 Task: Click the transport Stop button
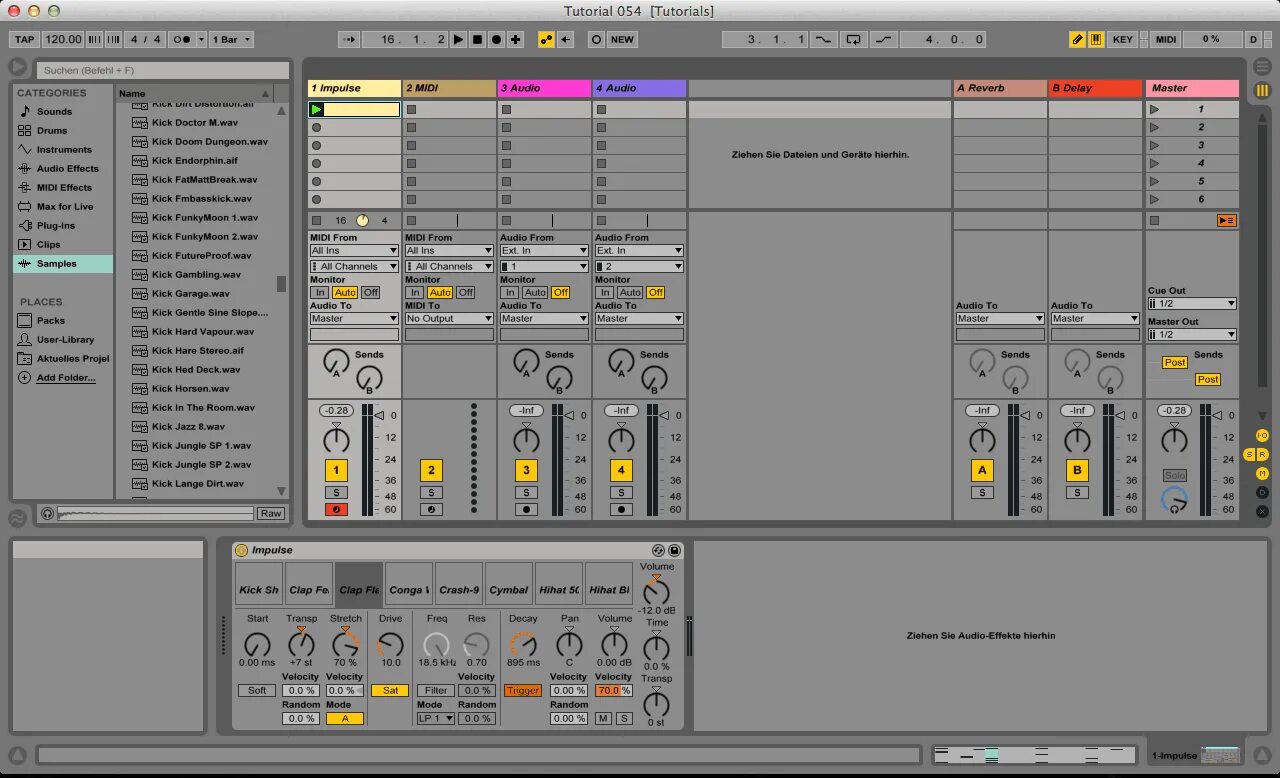pyautogui.click(x=477, y=39)
